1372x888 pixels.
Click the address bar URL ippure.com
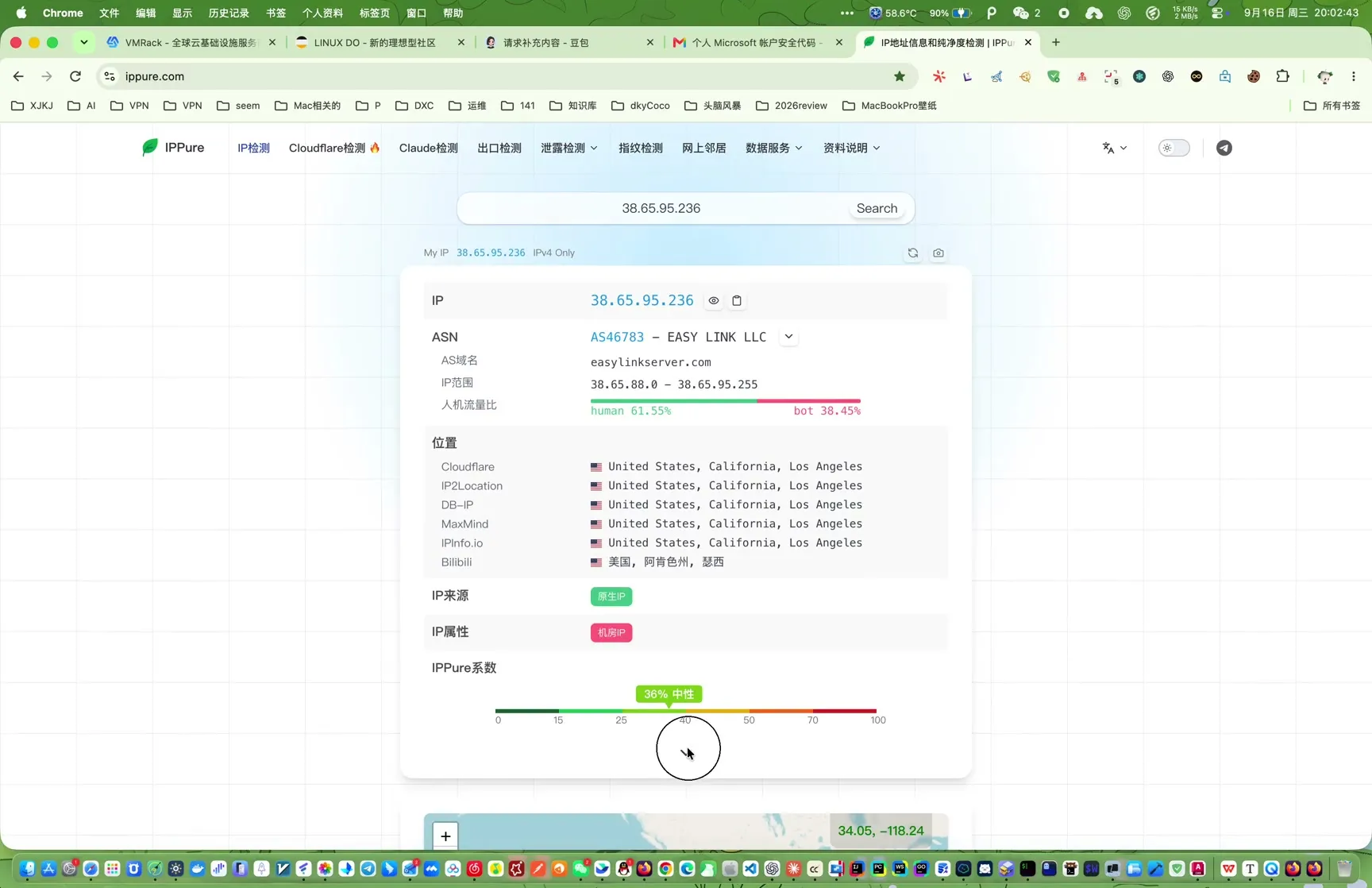155,76
